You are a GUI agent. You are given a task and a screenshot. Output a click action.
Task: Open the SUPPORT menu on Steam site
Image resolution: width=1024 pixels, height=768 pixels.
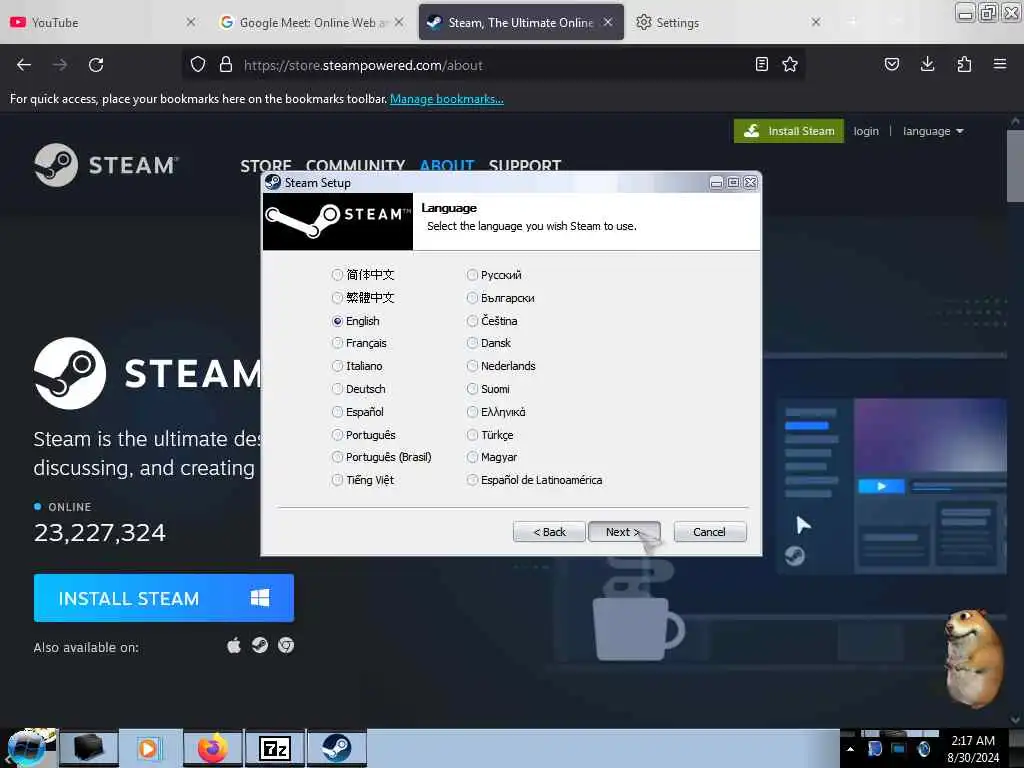[525, 165]
